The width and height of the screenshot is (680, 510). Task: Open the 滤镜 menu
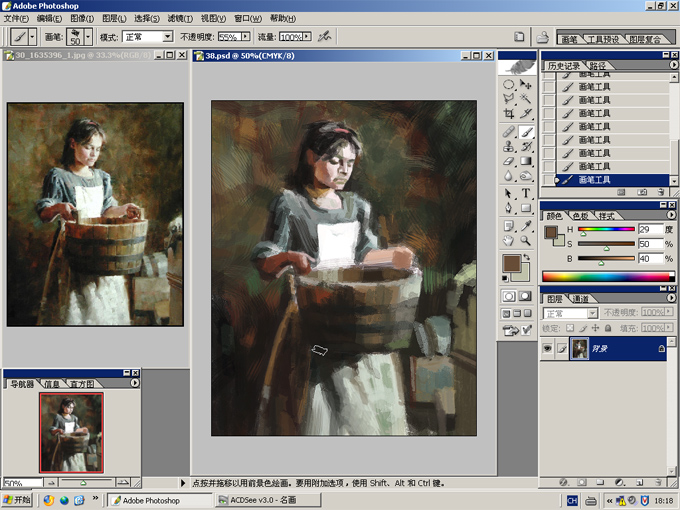[x=180, y=18]
